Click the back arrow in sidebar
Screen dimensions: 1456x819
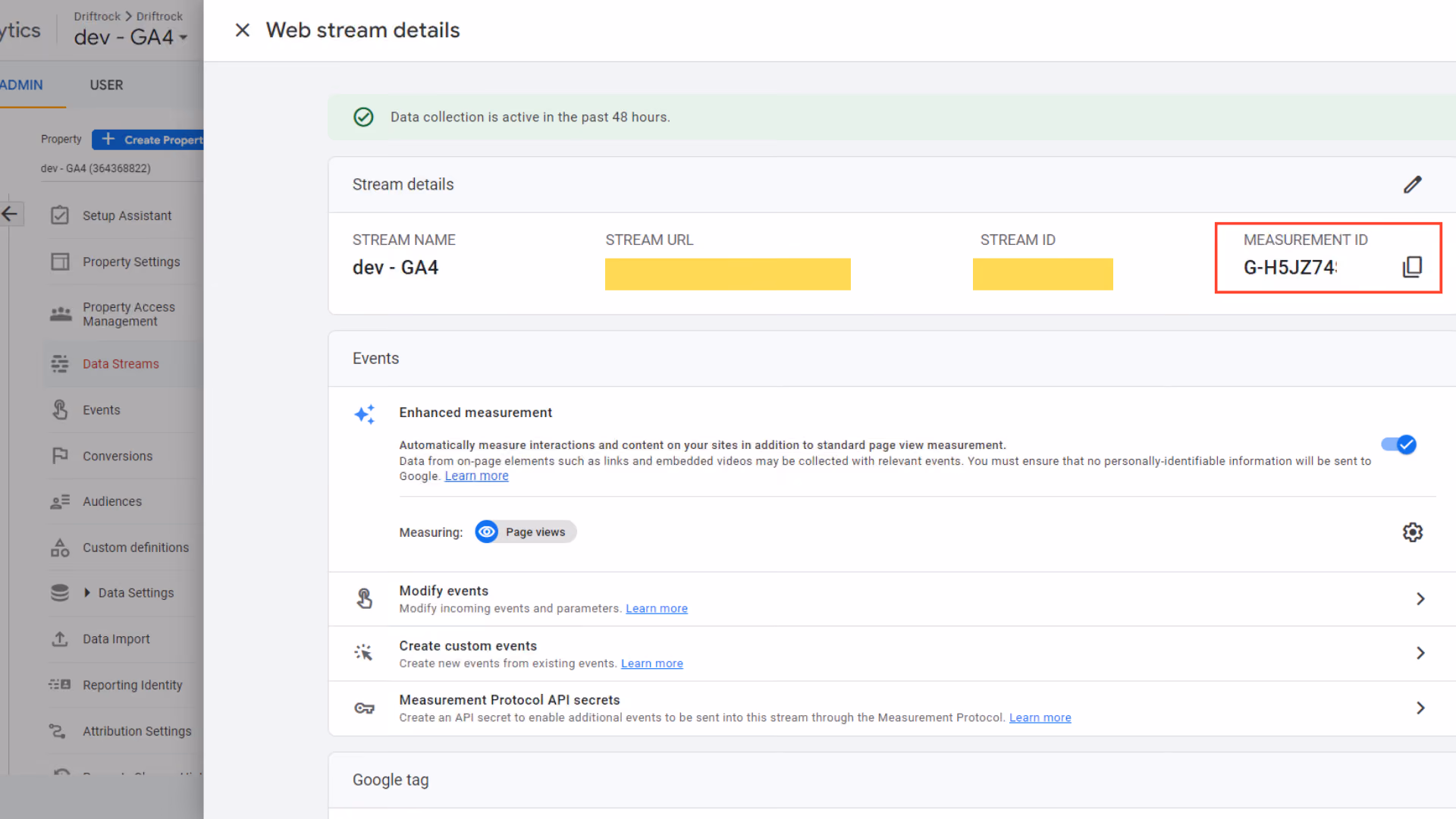[x=10, y=214]
